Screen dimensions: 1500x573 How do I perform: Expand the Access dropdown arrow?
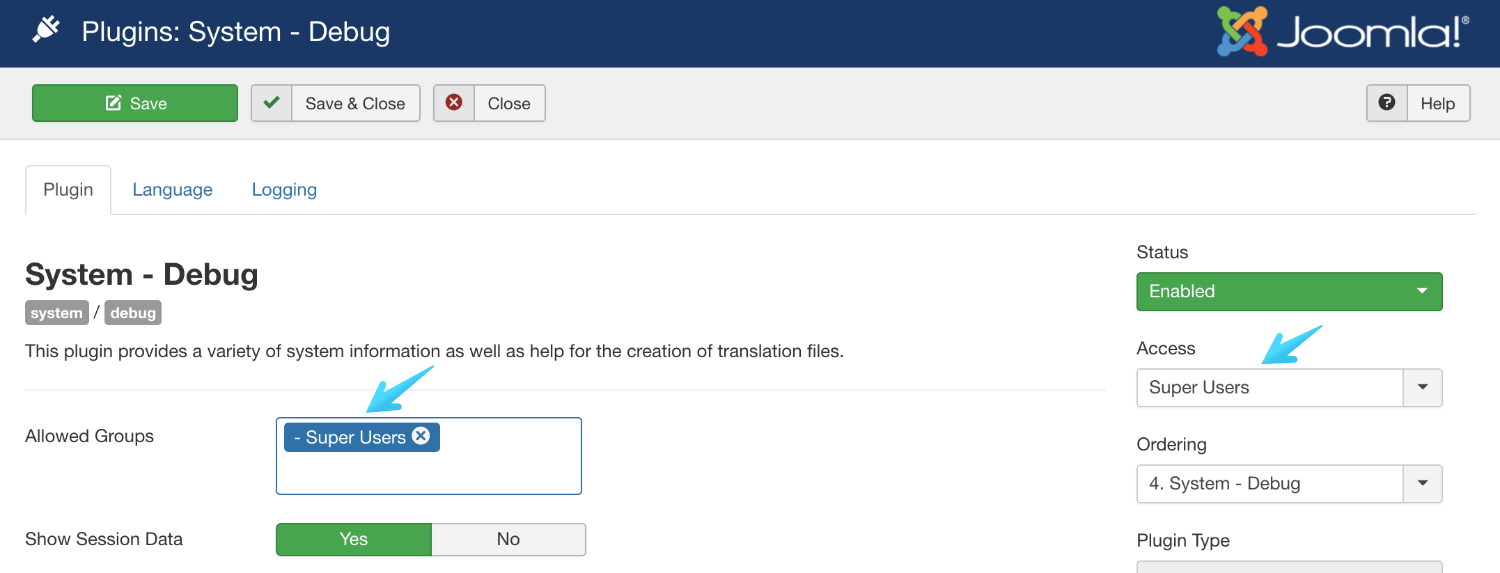pos(1423,388)
